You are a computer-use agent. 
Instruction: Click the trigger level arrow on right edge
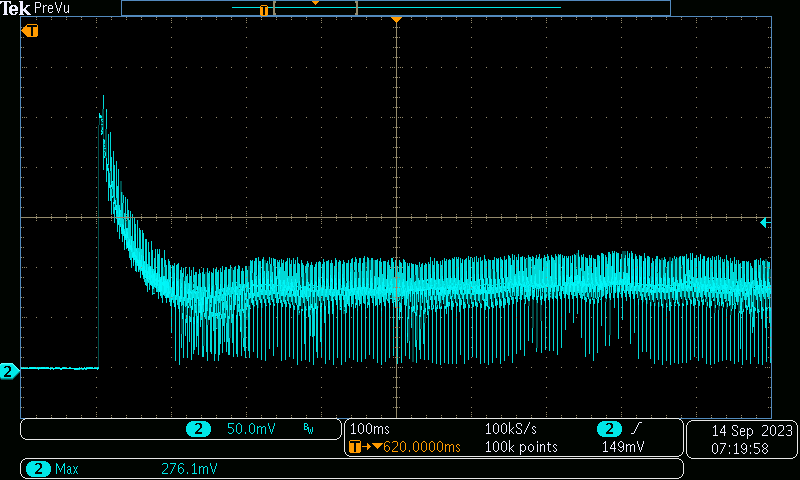click(765, 222)
